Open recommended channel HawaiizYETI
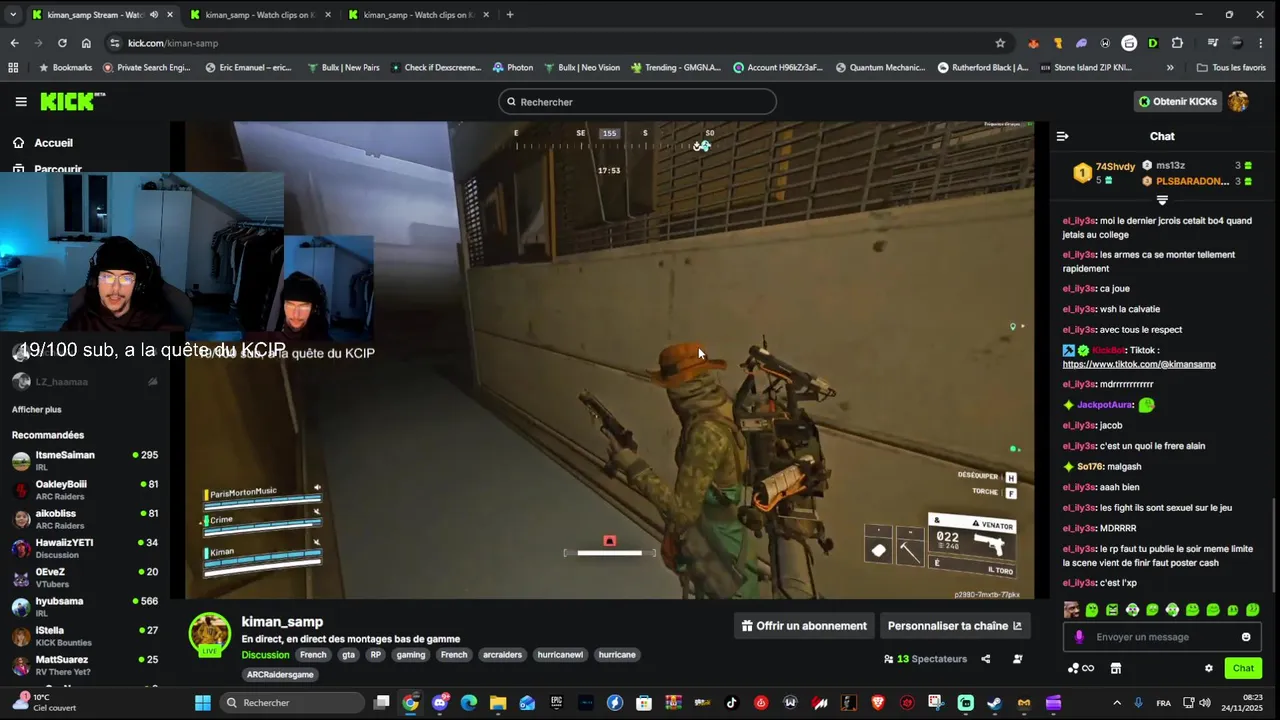This screenshot has width=1280, height=720. pyautogui.click(x=85, y=548)
